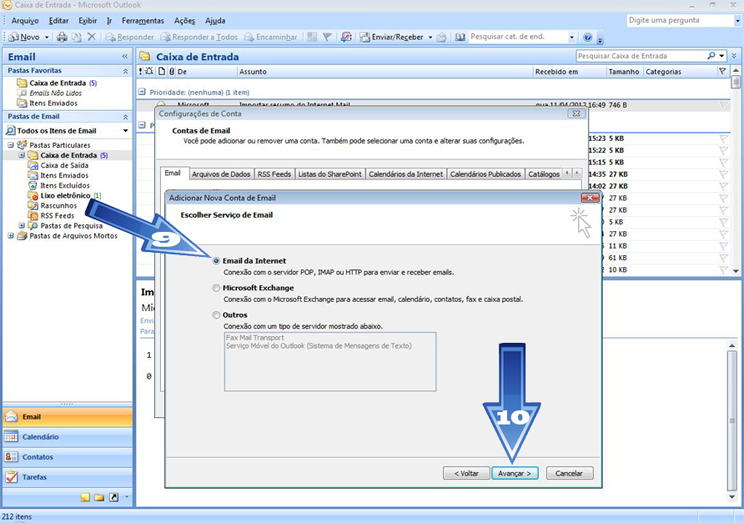Screen dimensions: 744x523
Task: Click the move to folder icon
Action: (76, 37)
